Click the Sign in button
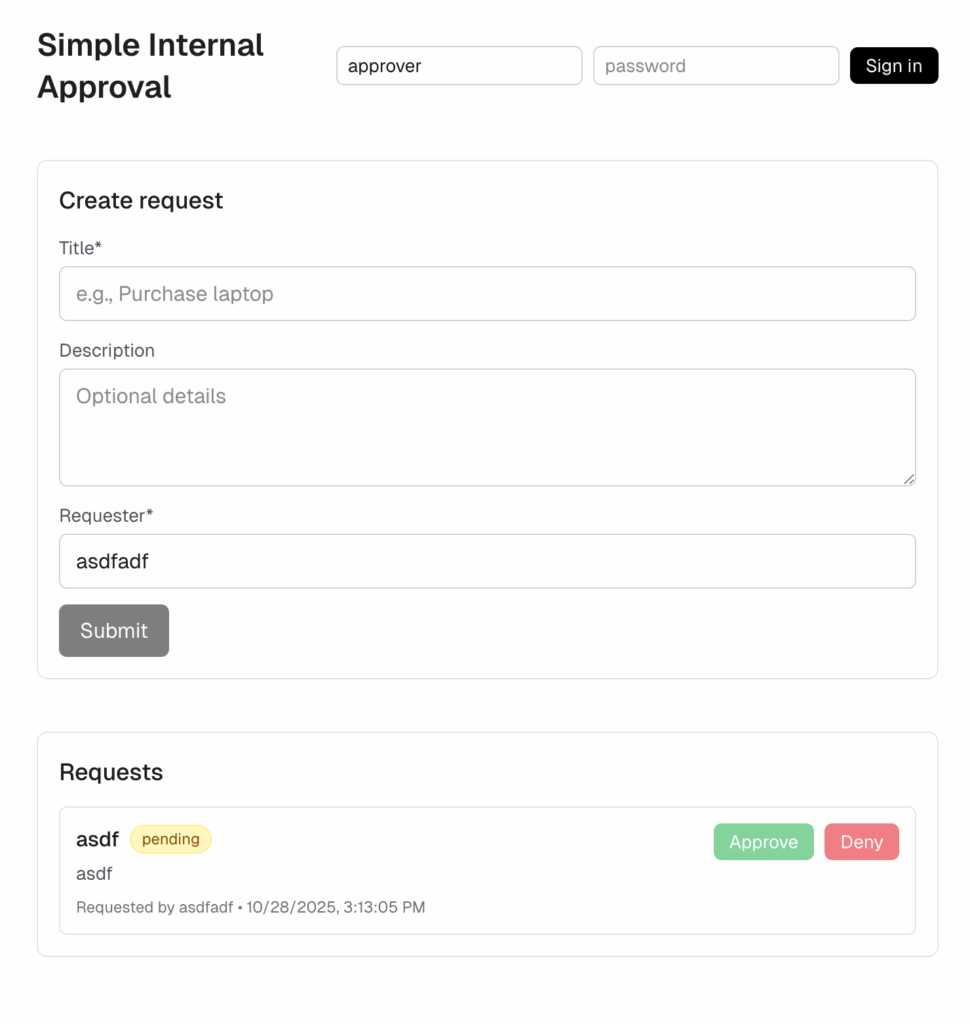 [x=893, y=66]
